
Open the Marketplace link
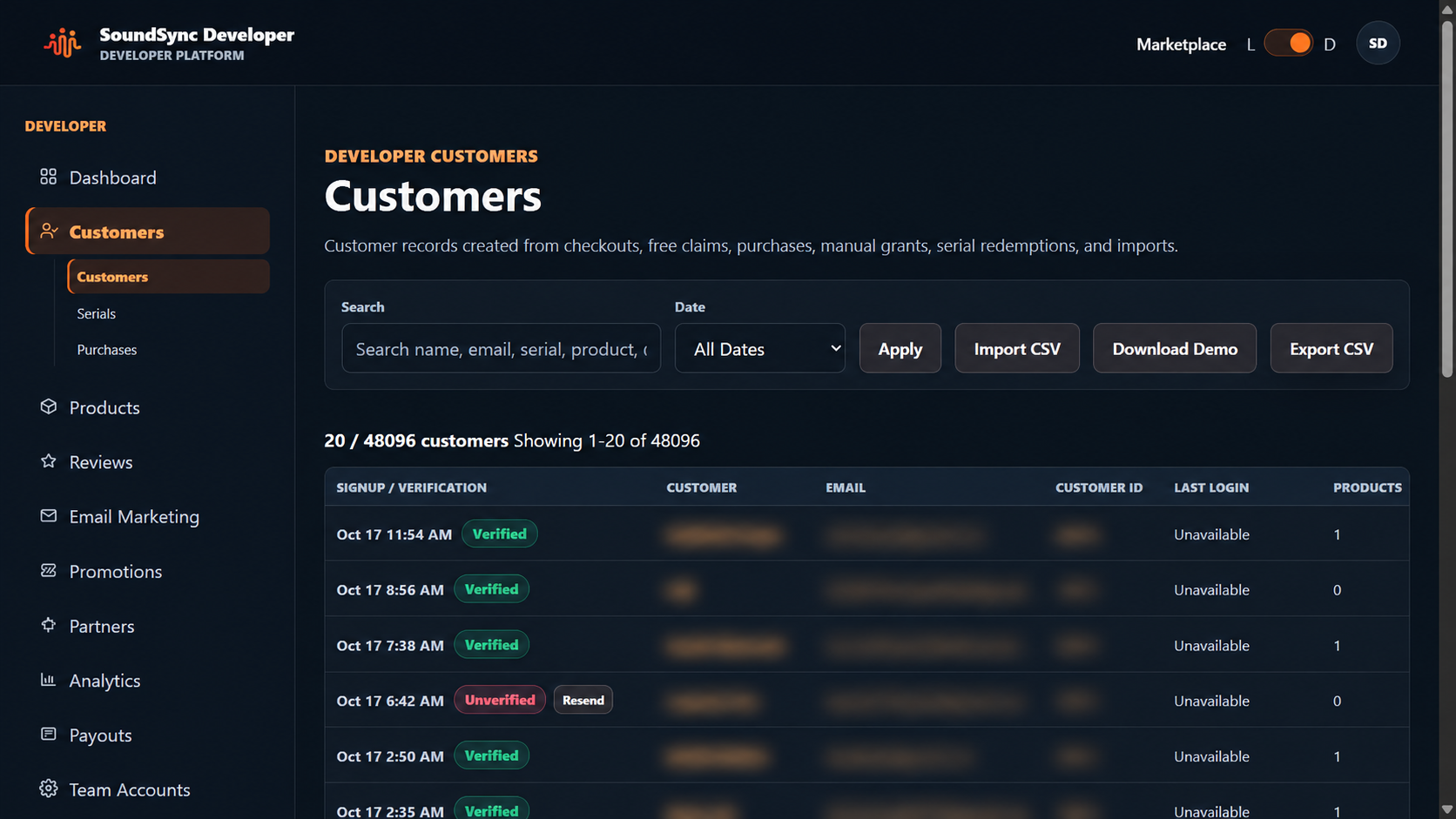click(1181, 44)
